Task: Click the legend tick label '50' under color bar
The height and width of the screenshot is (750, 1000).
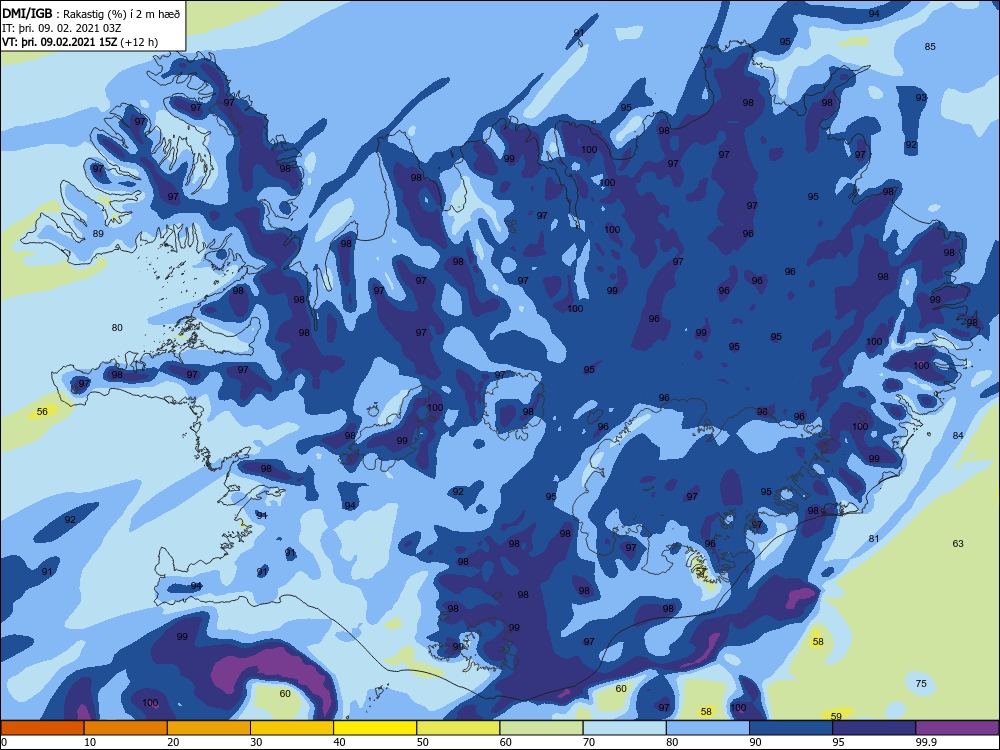Action: [x=423, y=742]
